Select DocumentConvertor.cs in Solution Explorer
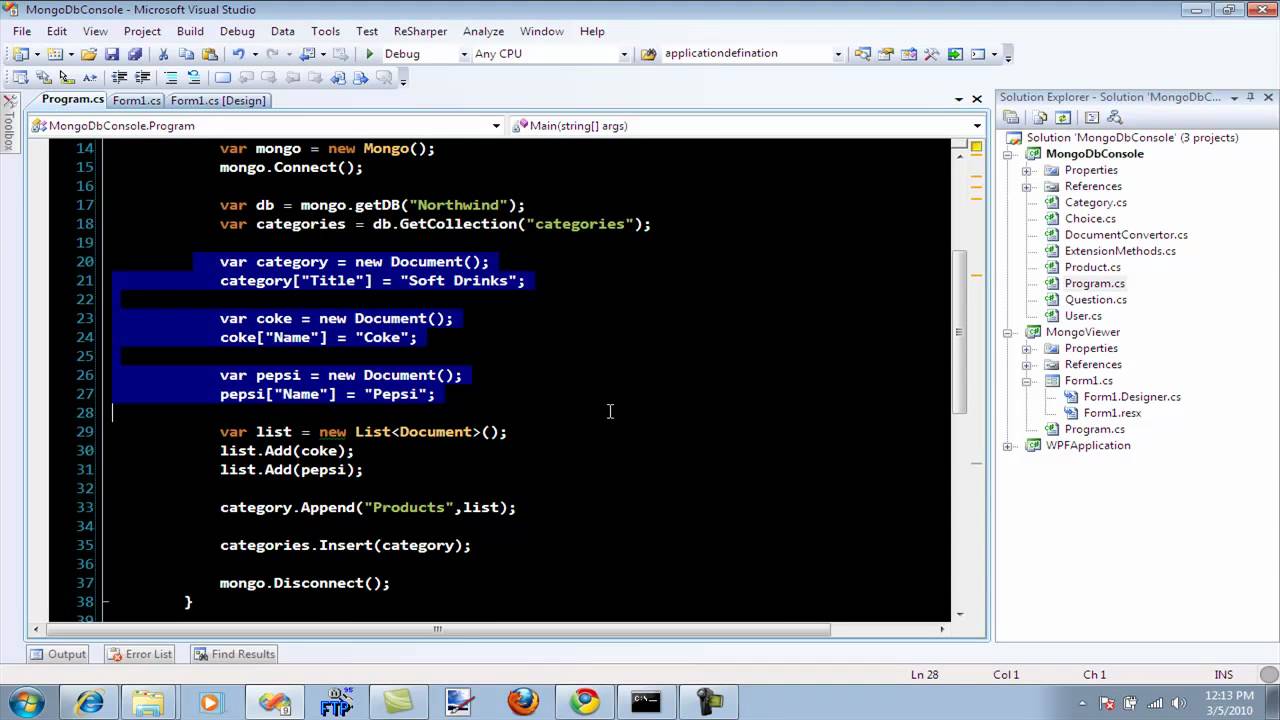Viewport: 1280px width, 720px height. [x=1126, y=235]
